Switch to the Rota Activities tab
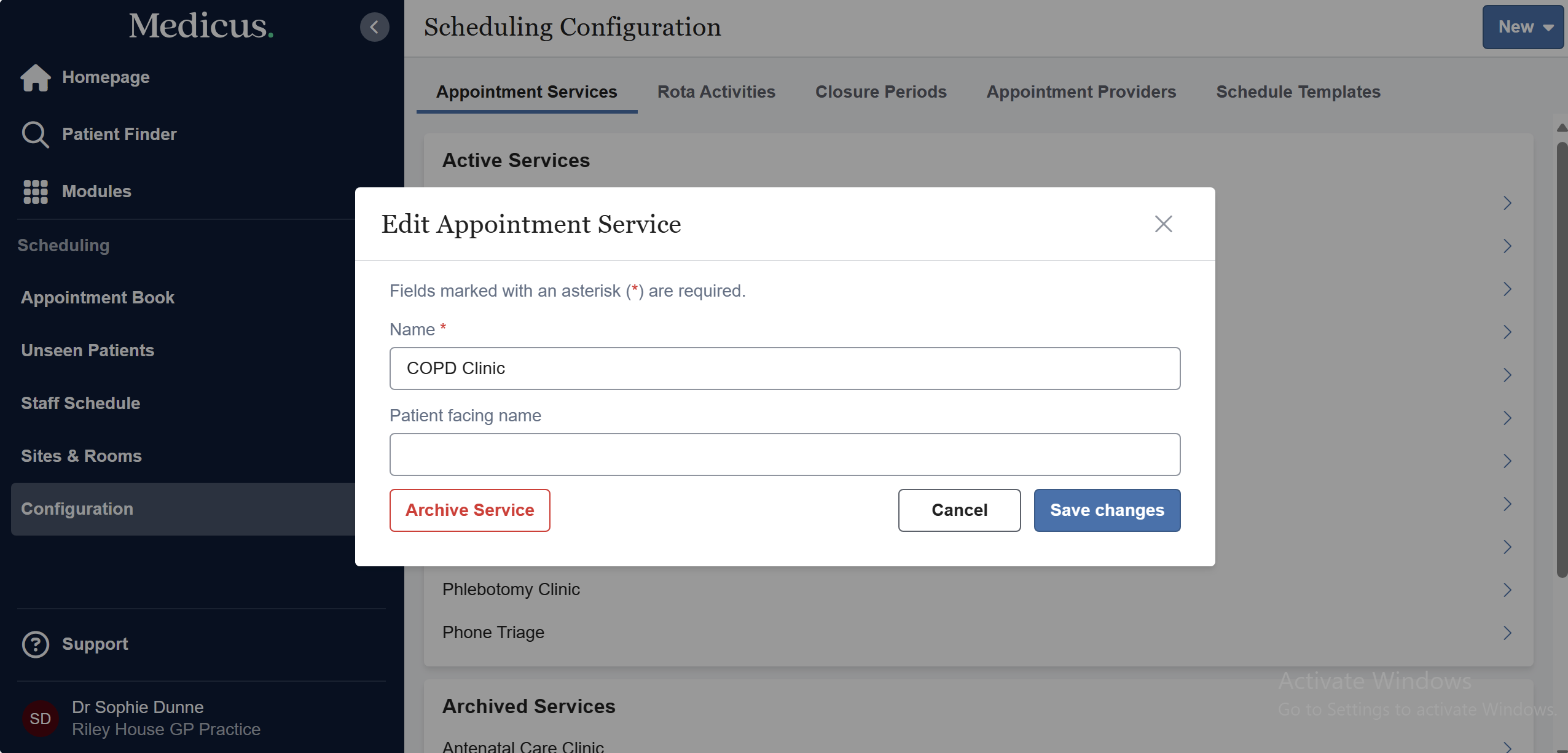The height and width of the screenshot is (753, 1568). [x=716, y=92]
